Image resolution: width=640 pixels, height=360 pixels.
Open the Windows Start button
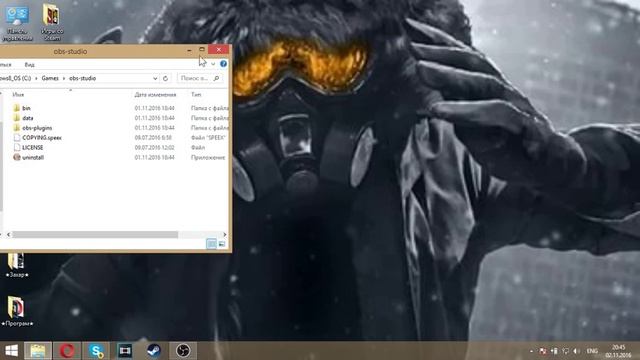click(11, 351)
